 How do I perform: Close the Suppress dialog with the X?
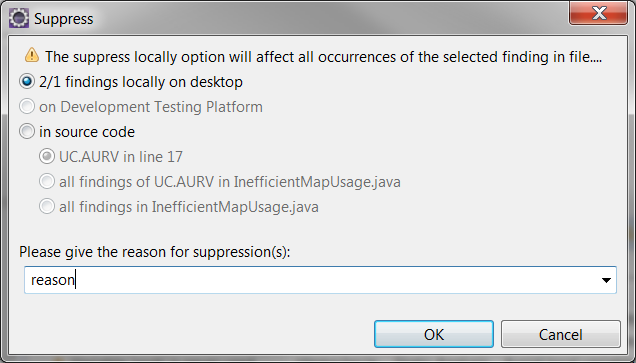599,13
